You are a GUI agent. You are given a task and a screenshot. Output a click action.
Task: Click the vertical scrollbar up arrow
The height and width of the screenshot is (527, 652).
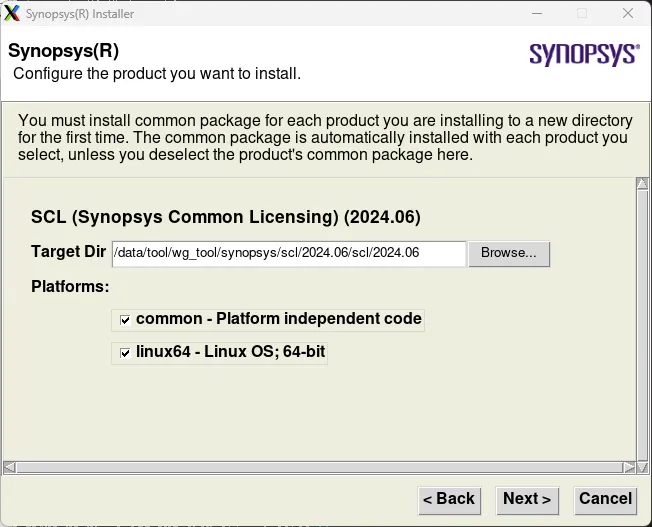click(642, 183)
